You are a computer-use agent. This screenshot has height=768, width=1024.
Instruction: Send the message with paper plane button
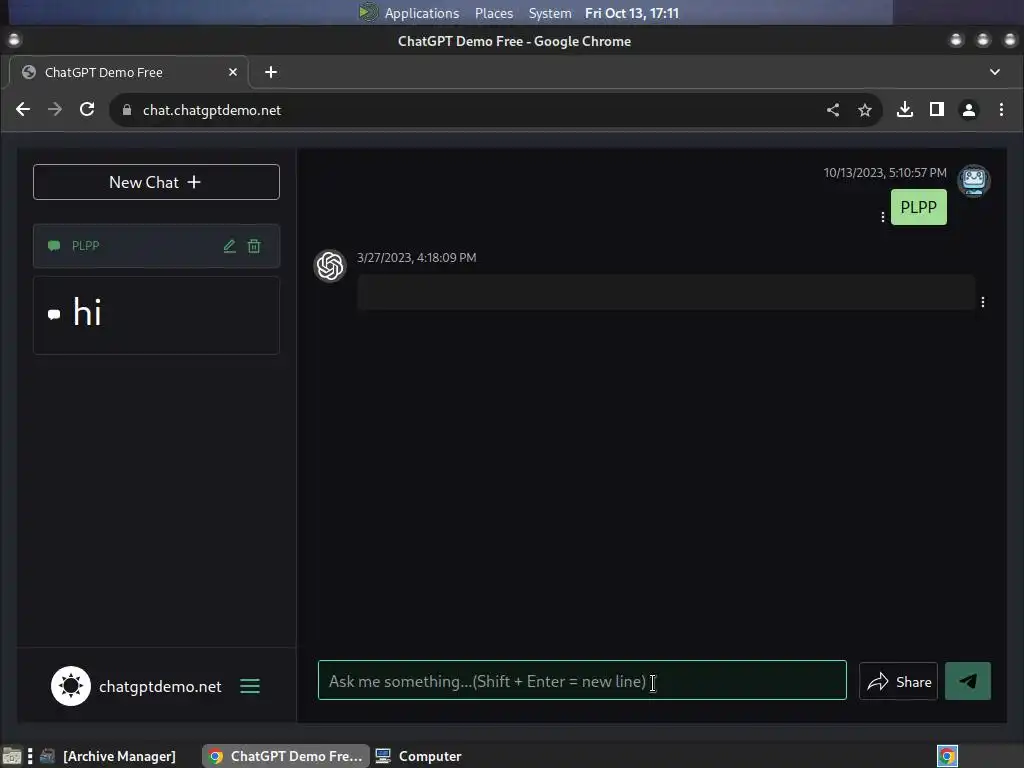pos(968,681)
